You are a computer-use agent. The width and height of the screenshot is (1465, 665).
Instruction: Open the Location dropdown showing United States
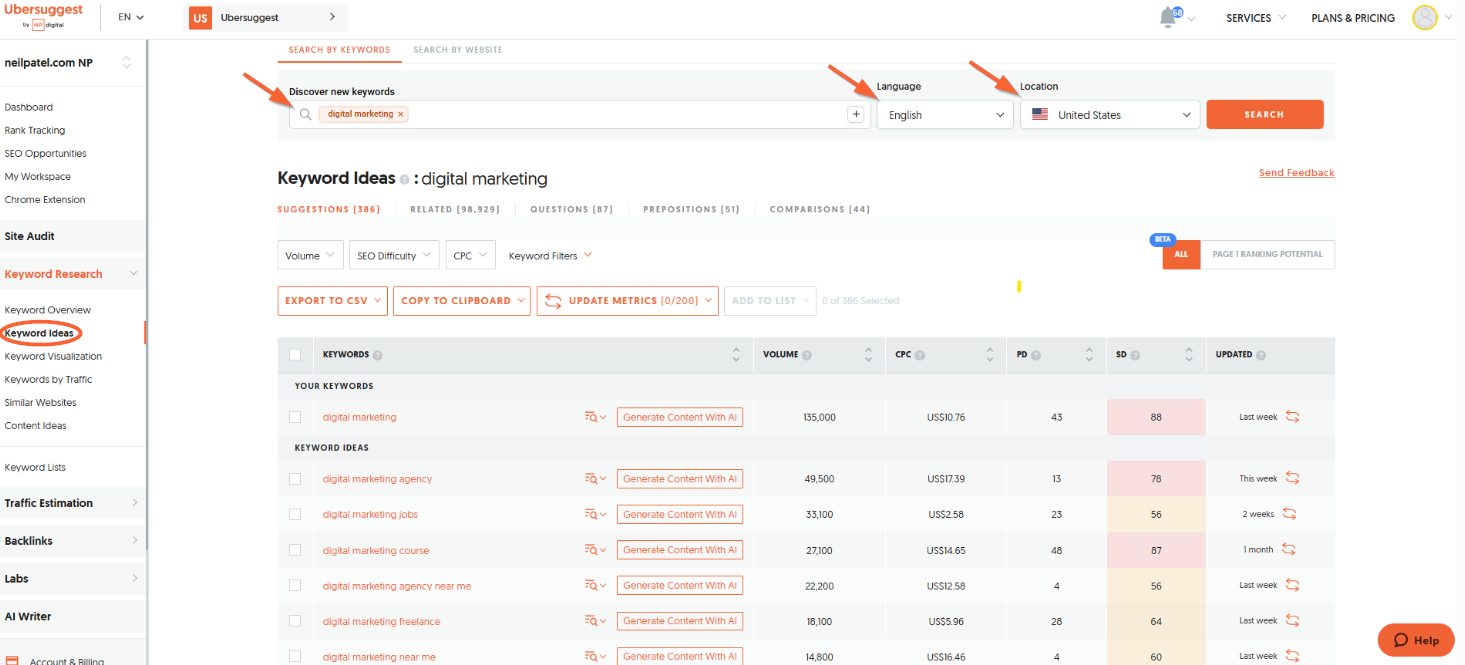pos(1109,115)
